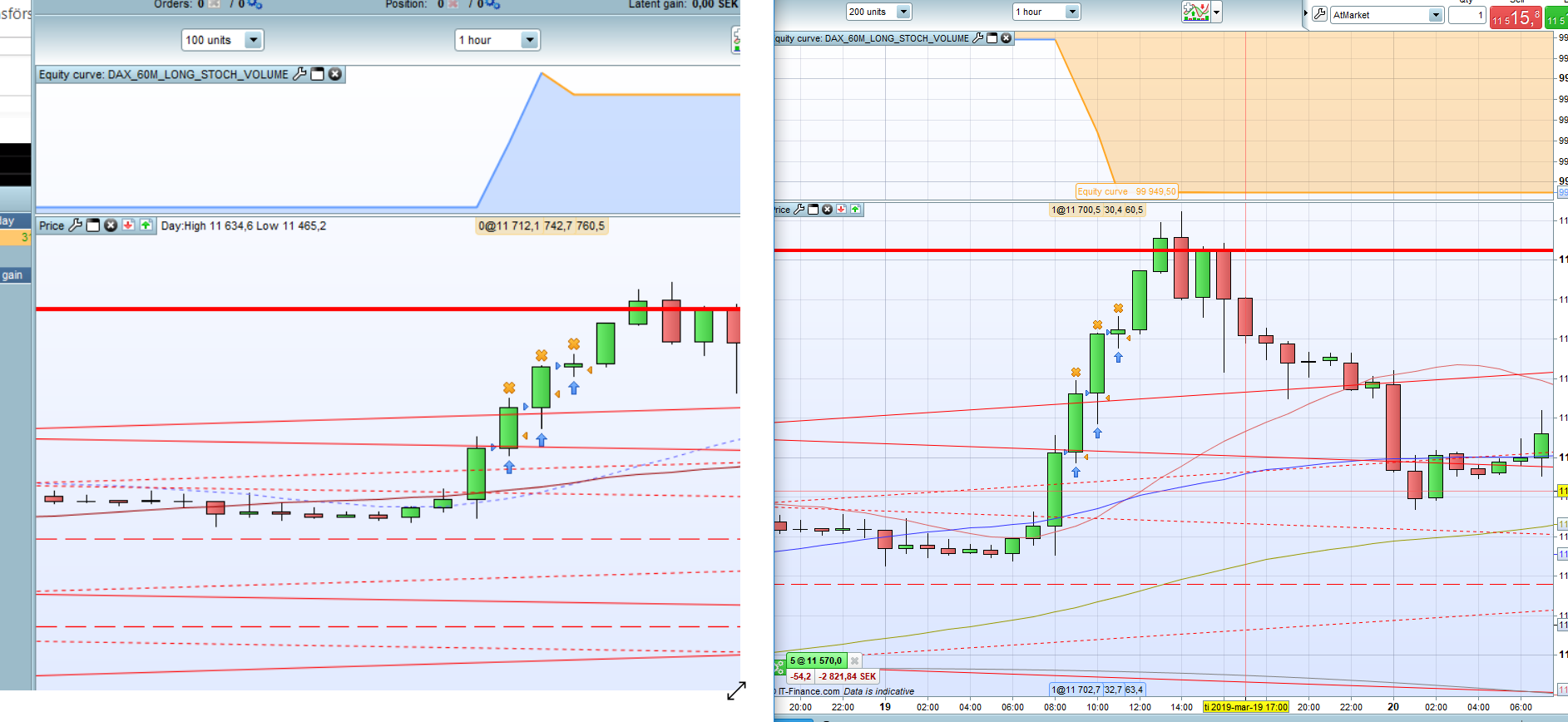Click the Latent gain 0,00 SEK text

coord(683,4)
